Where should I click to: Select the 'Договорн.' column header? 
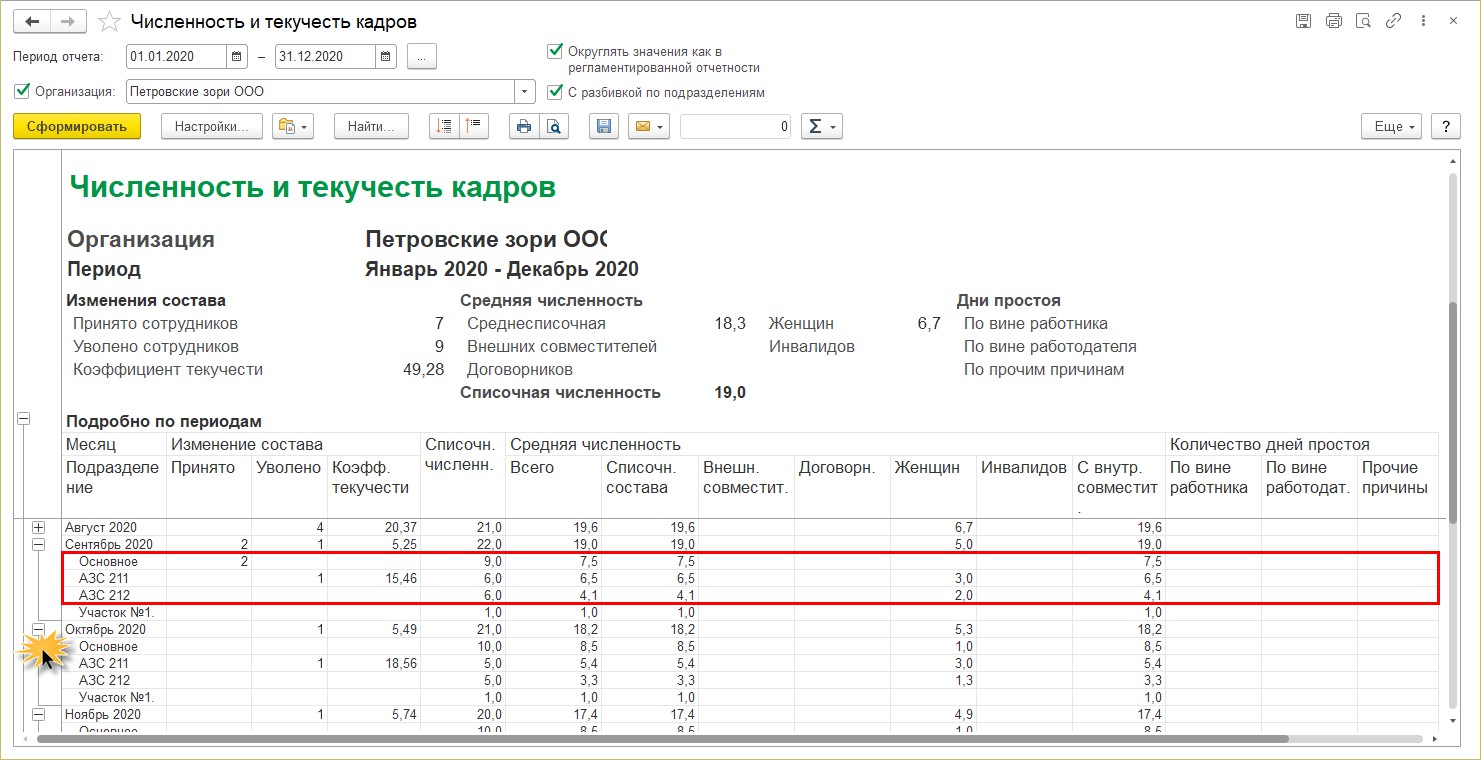(x=842, y=485)
